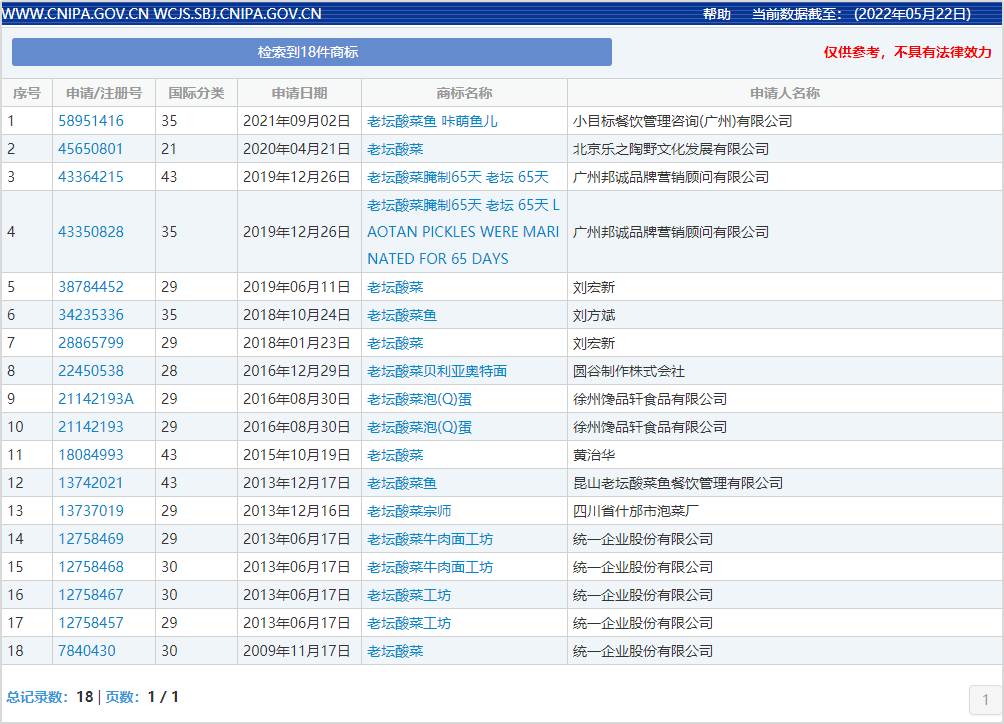Open trademark 老坛酸菜 in row 2
1004x724 pixels.
coord(395,149)
